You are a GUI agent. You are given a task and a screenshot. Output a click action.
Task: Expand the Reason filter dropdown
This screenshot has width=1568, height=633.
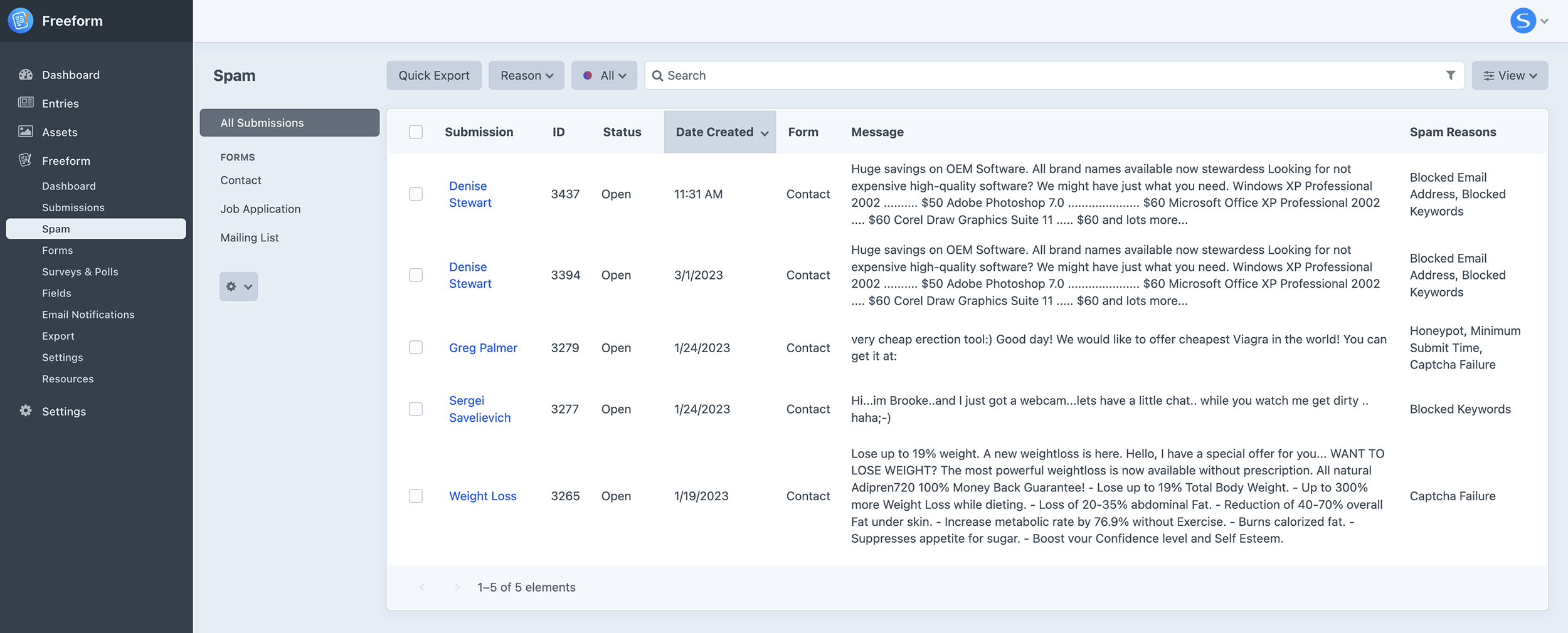(526, 75)
